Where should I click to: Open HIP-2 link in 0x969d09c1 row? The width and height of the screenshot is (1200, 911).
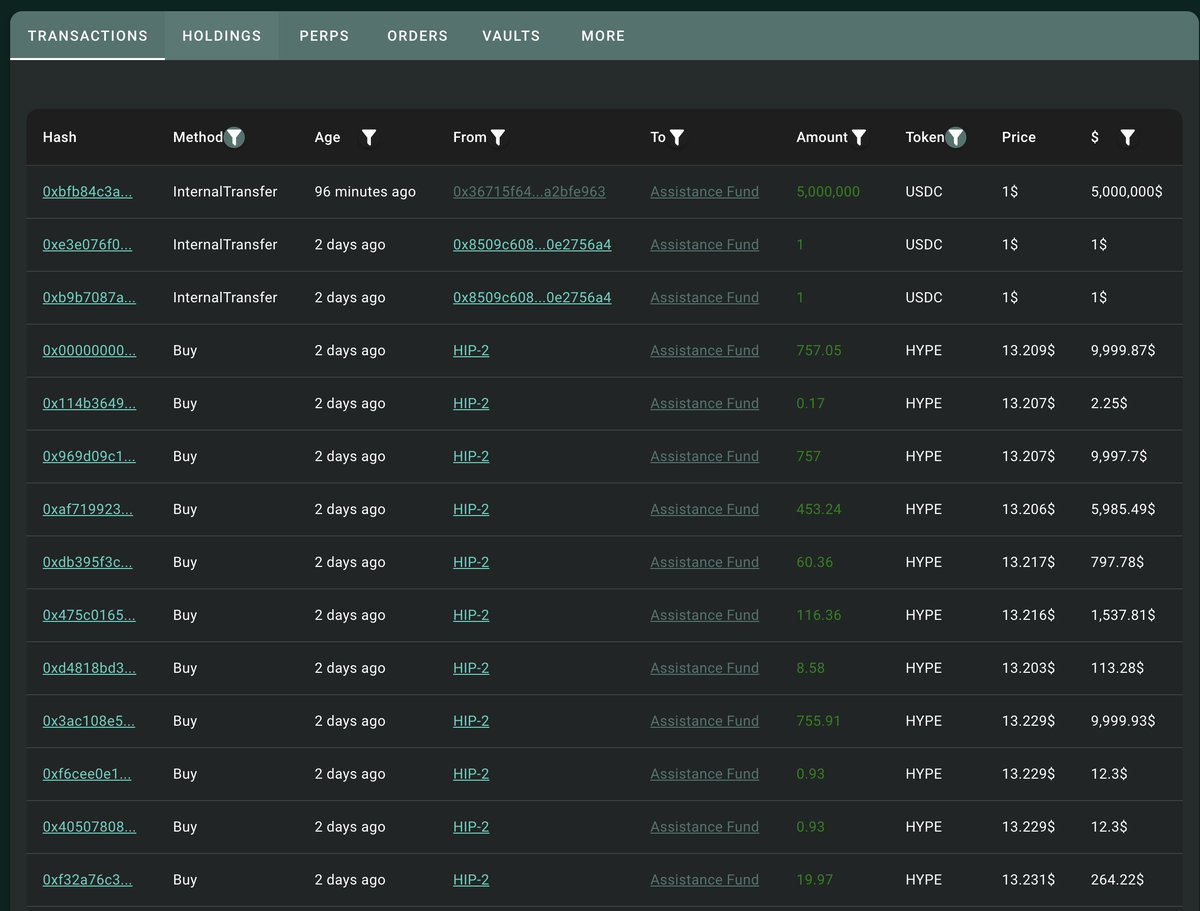click(x=471, y=457)
